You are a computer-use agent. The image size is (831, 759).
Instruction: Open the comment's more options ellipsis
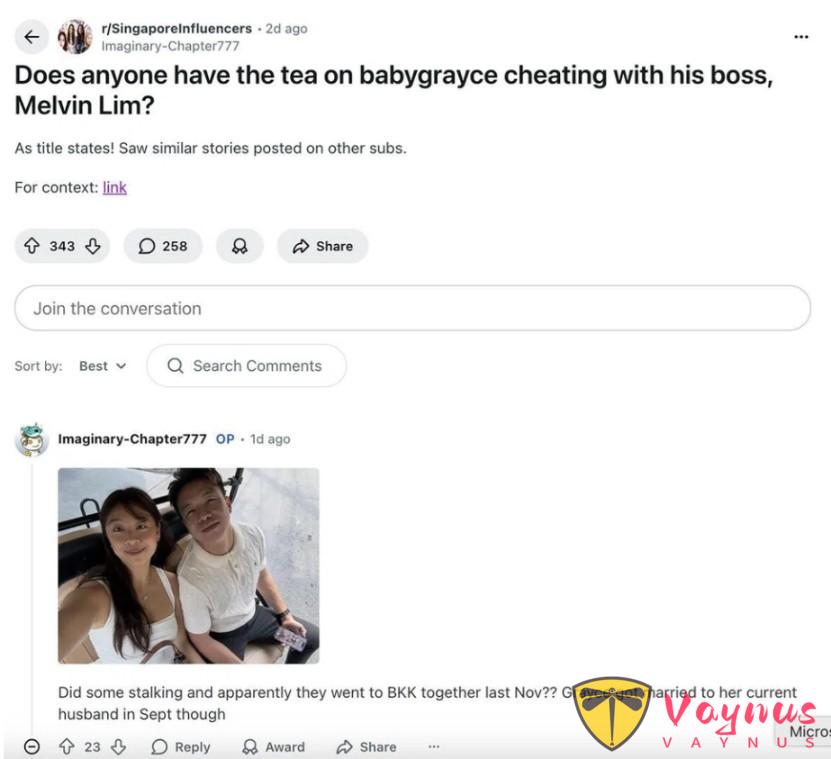(434, 747)
